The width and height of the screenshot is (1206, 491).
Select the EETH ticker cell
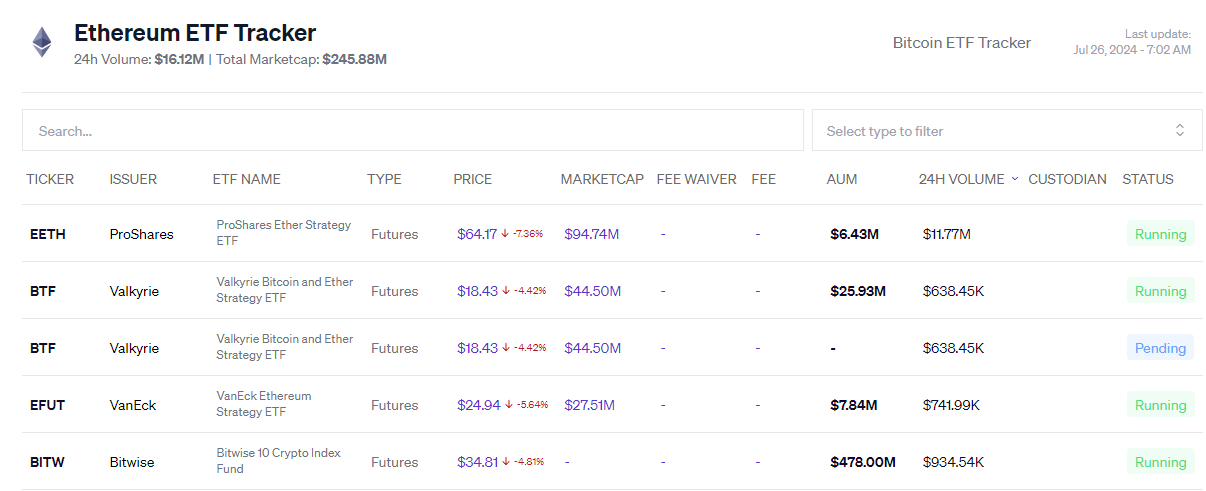click(48, 234)
